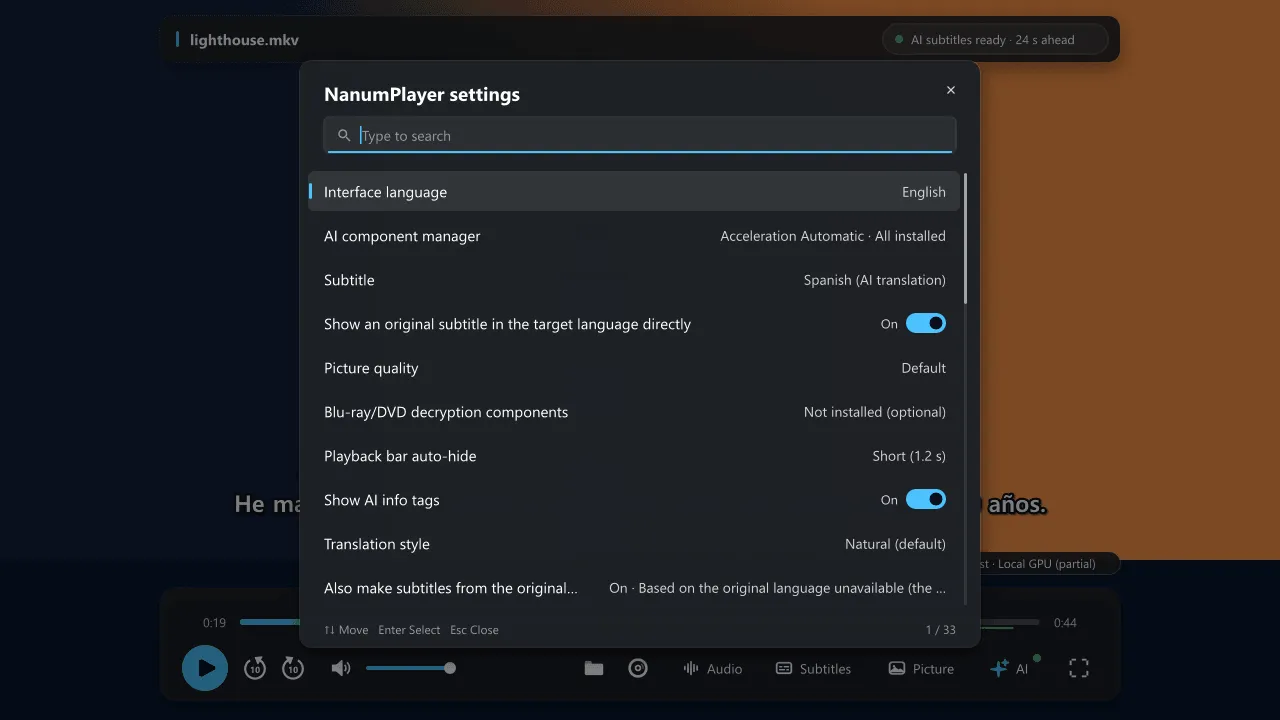Open Also make subtitles from the original row

coord(634,588)
